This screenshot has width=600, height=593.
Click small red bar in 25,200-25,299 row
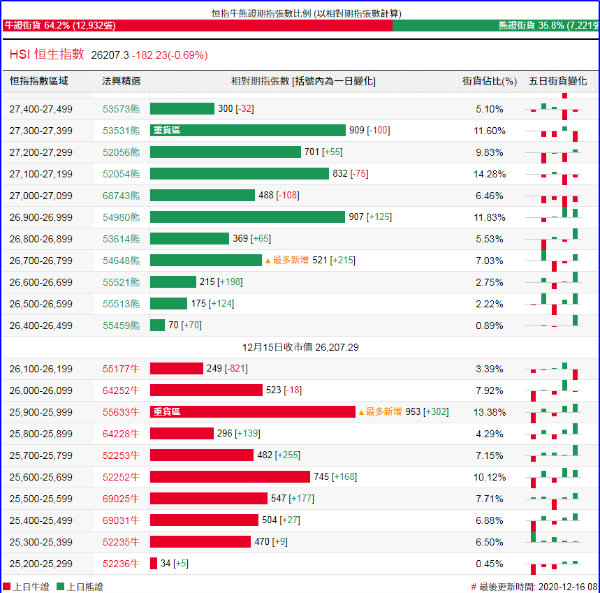[x=153, y=563]
